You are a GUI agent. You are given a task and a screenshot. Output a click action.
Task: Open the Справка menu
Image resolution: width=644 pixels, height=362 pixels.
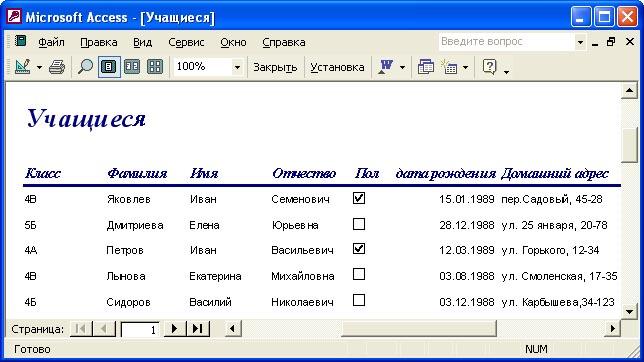(x=284, y=42)
